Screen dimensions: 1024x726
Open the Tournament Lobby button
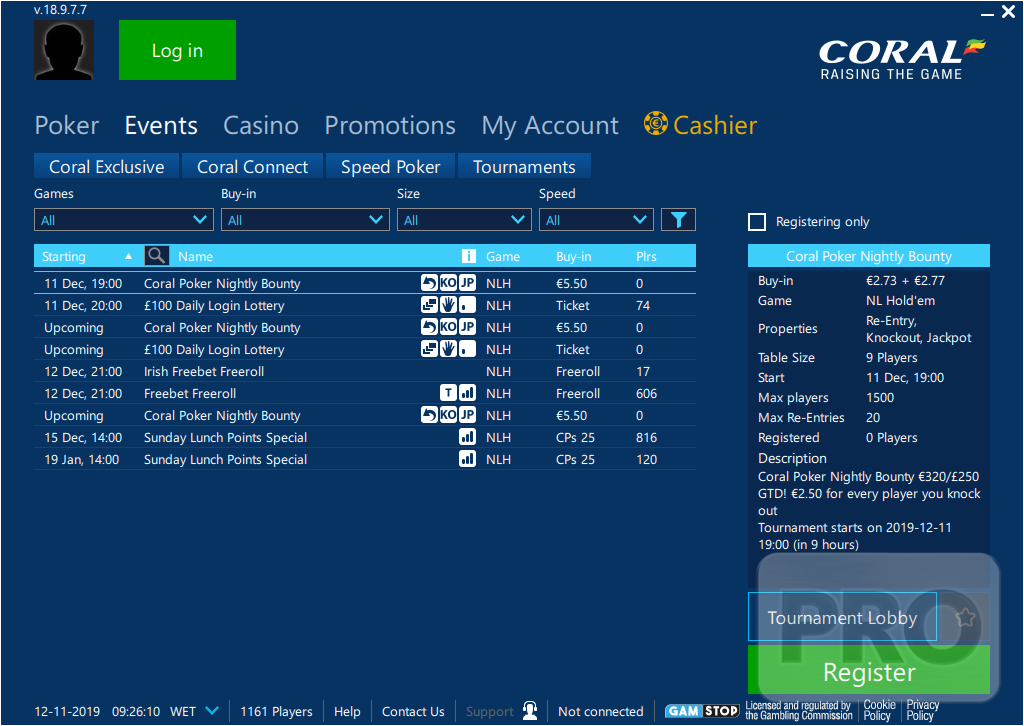tap(842, 617)
